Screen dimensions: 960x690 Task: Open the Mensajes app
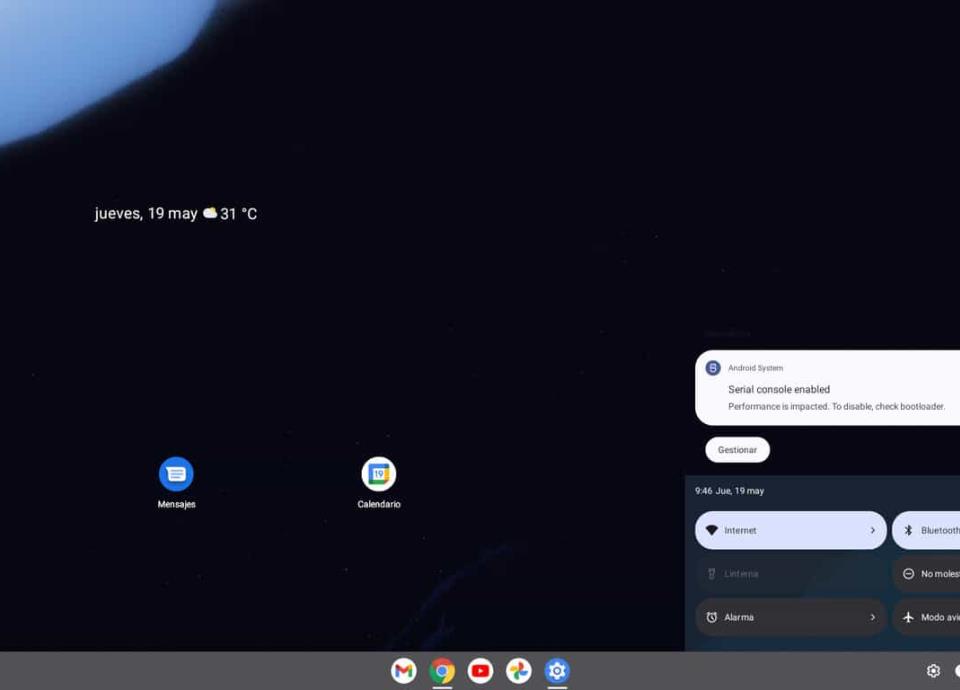pos(176,474)
